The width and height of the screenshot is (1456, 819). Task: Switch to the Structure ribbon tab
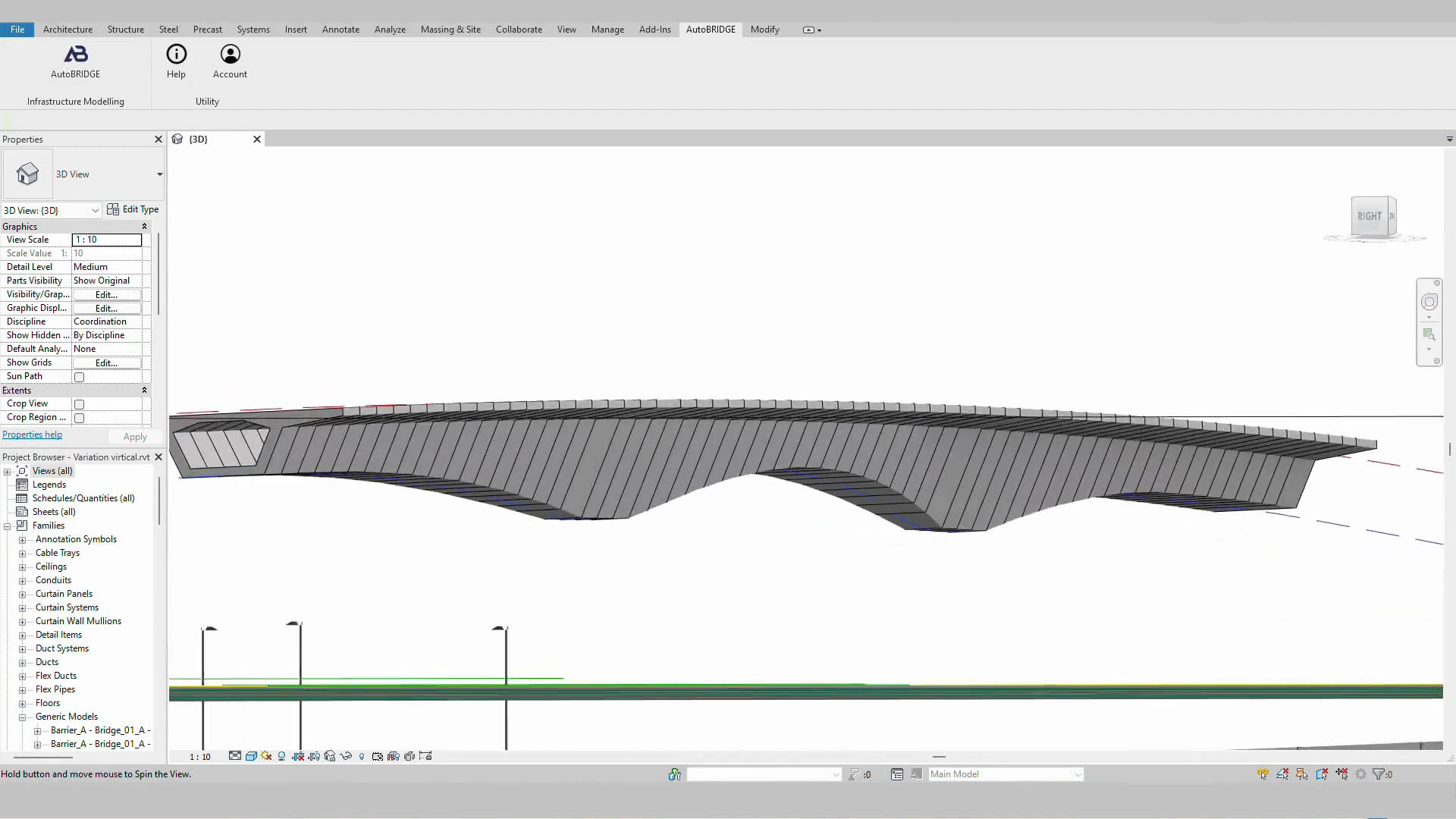125,30
